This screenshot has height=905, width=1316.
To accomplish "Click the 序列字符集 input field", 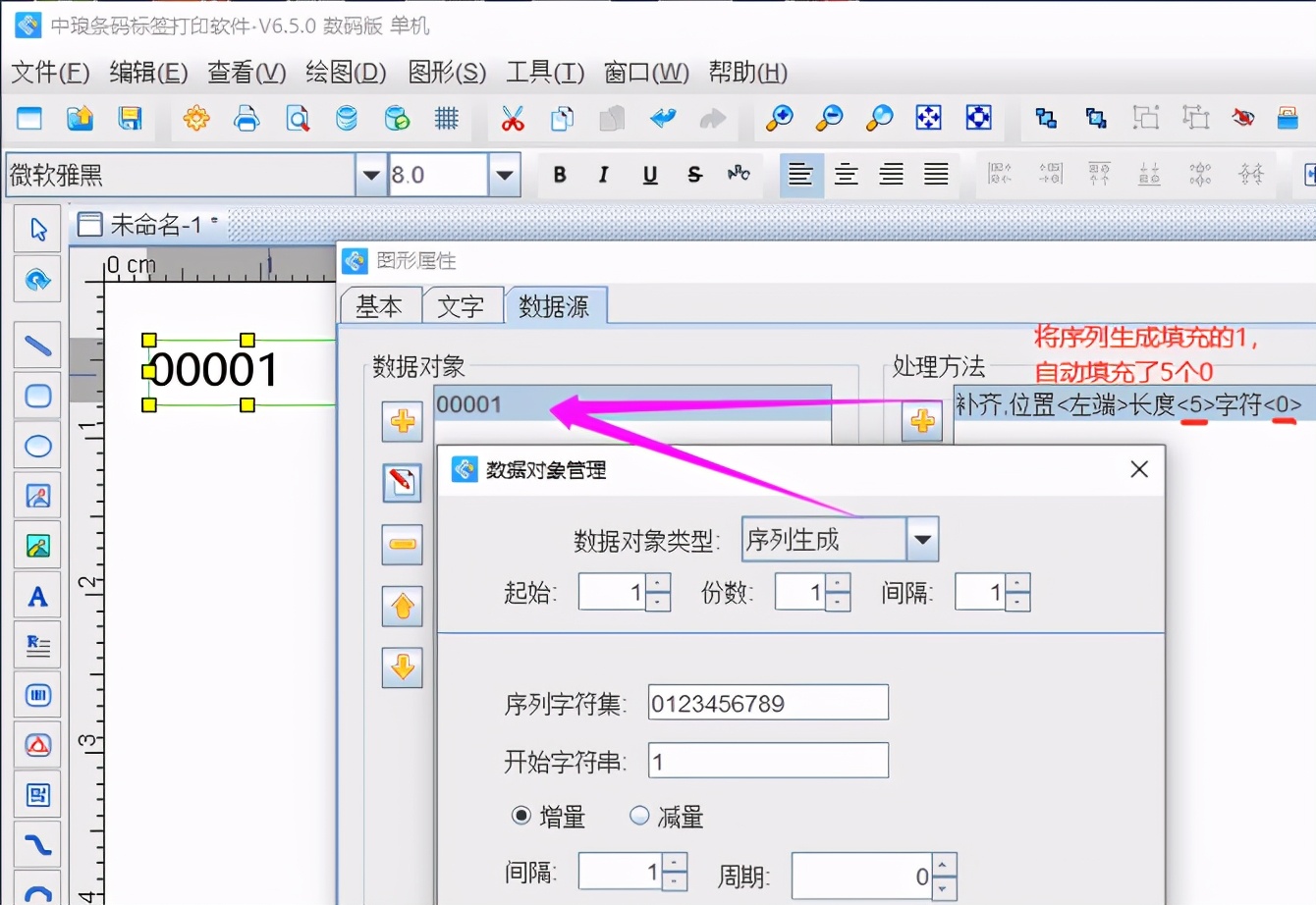I will [767, 703].
